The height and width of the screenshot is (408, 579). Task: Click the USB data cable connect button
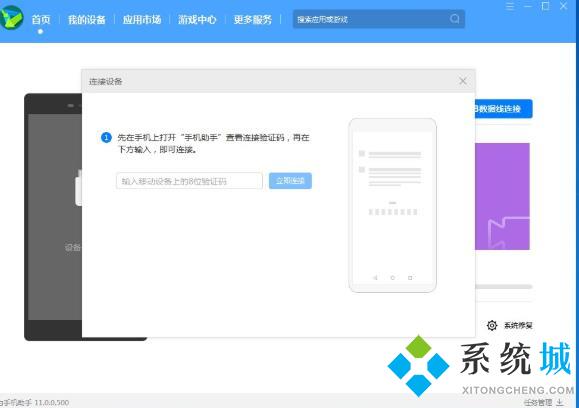(504, 109)
